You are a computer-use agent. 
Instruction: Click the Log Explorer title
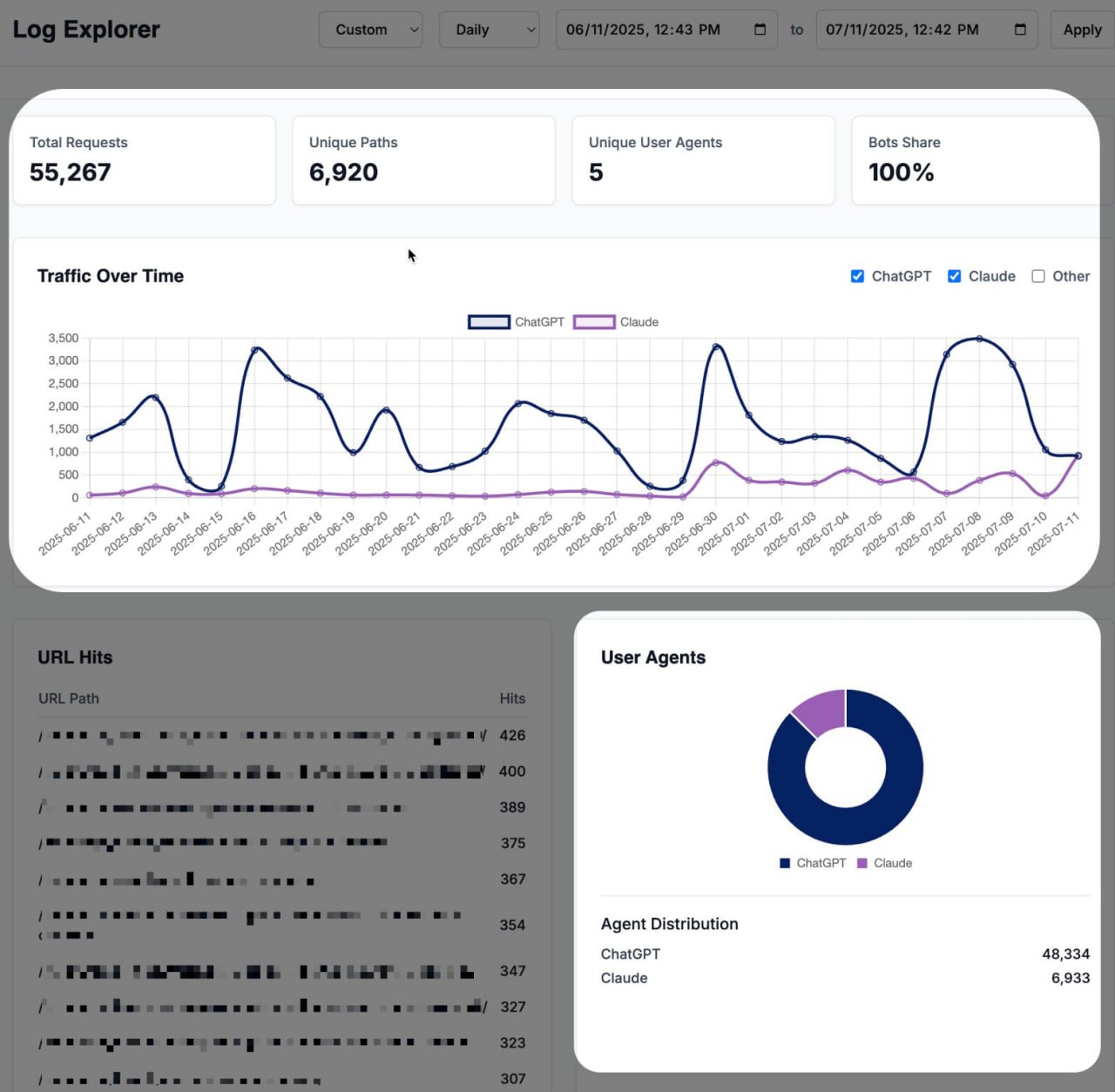click(86, 30)
